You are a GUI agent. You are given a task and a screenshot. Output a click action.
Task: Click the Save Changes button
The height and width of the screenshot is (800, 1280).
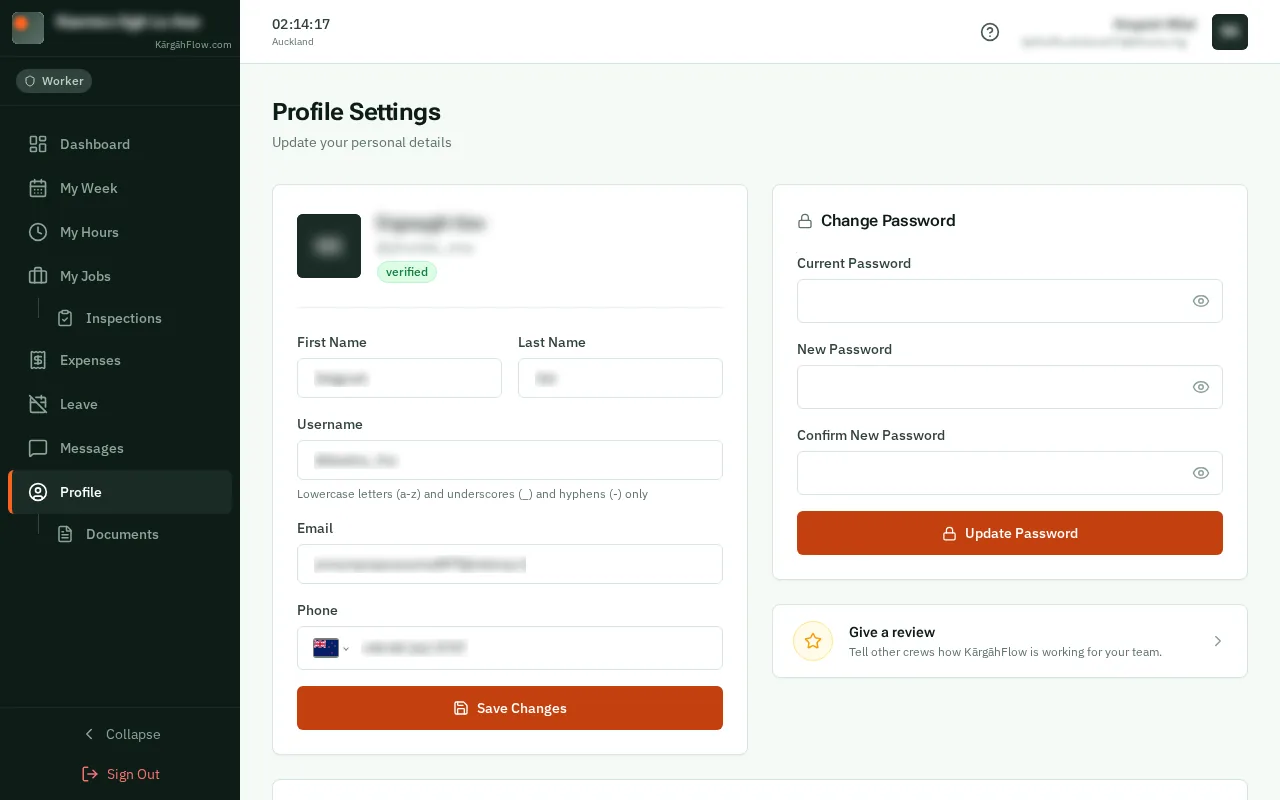click(x=510, y=708)
